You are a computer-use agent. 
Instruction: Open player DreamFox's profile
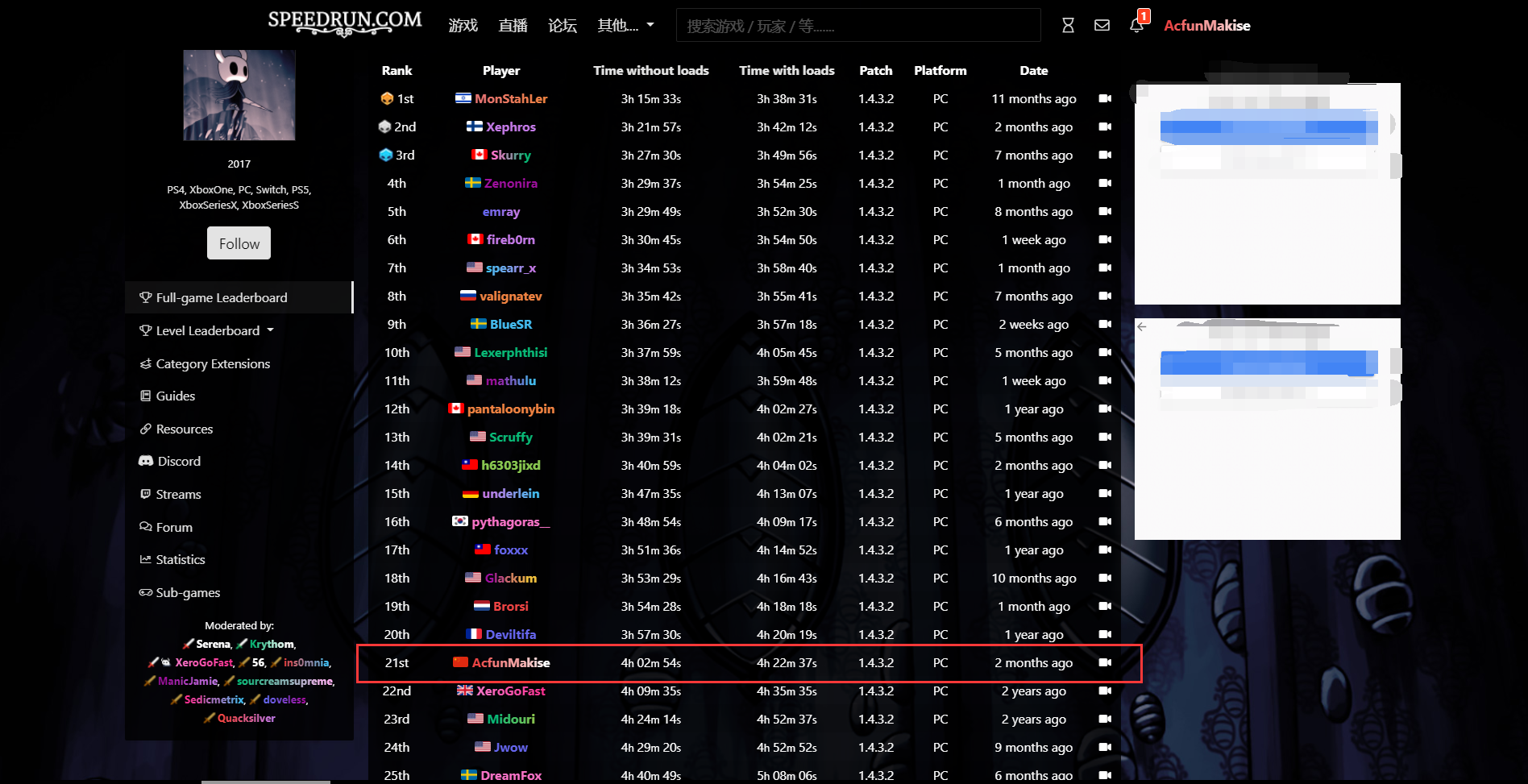(x=511, y=775)
